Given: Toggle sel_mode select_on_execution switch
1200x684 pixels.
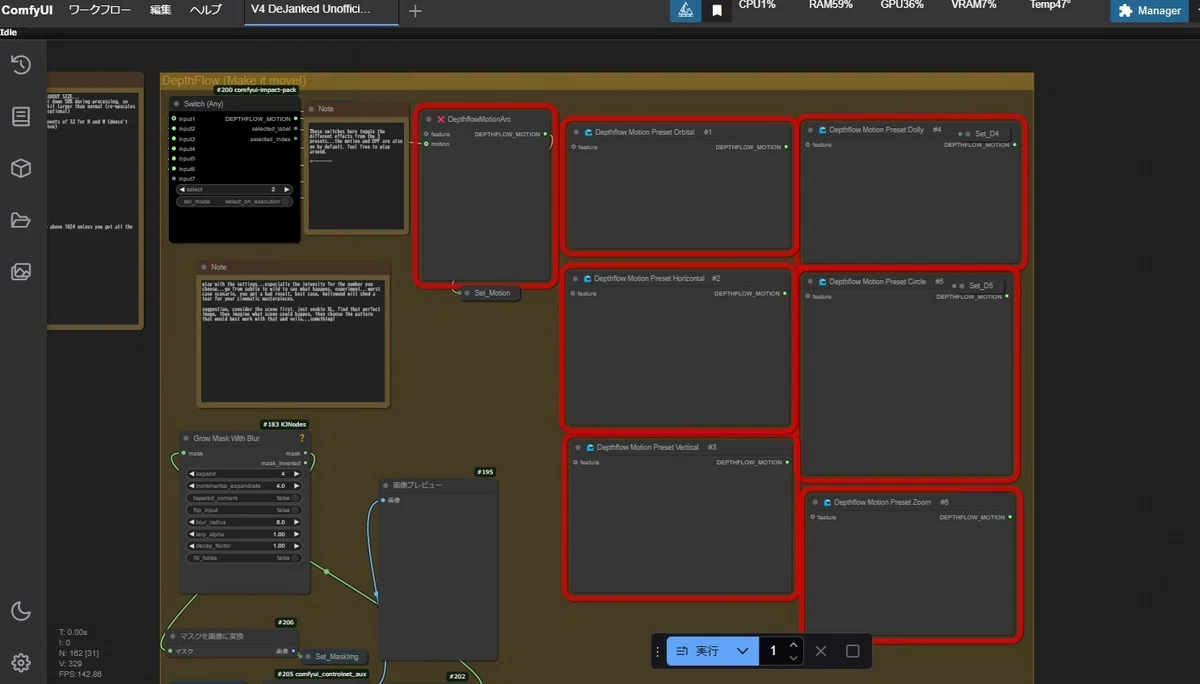Looking at the screenshot, I should tap(234, 201).
